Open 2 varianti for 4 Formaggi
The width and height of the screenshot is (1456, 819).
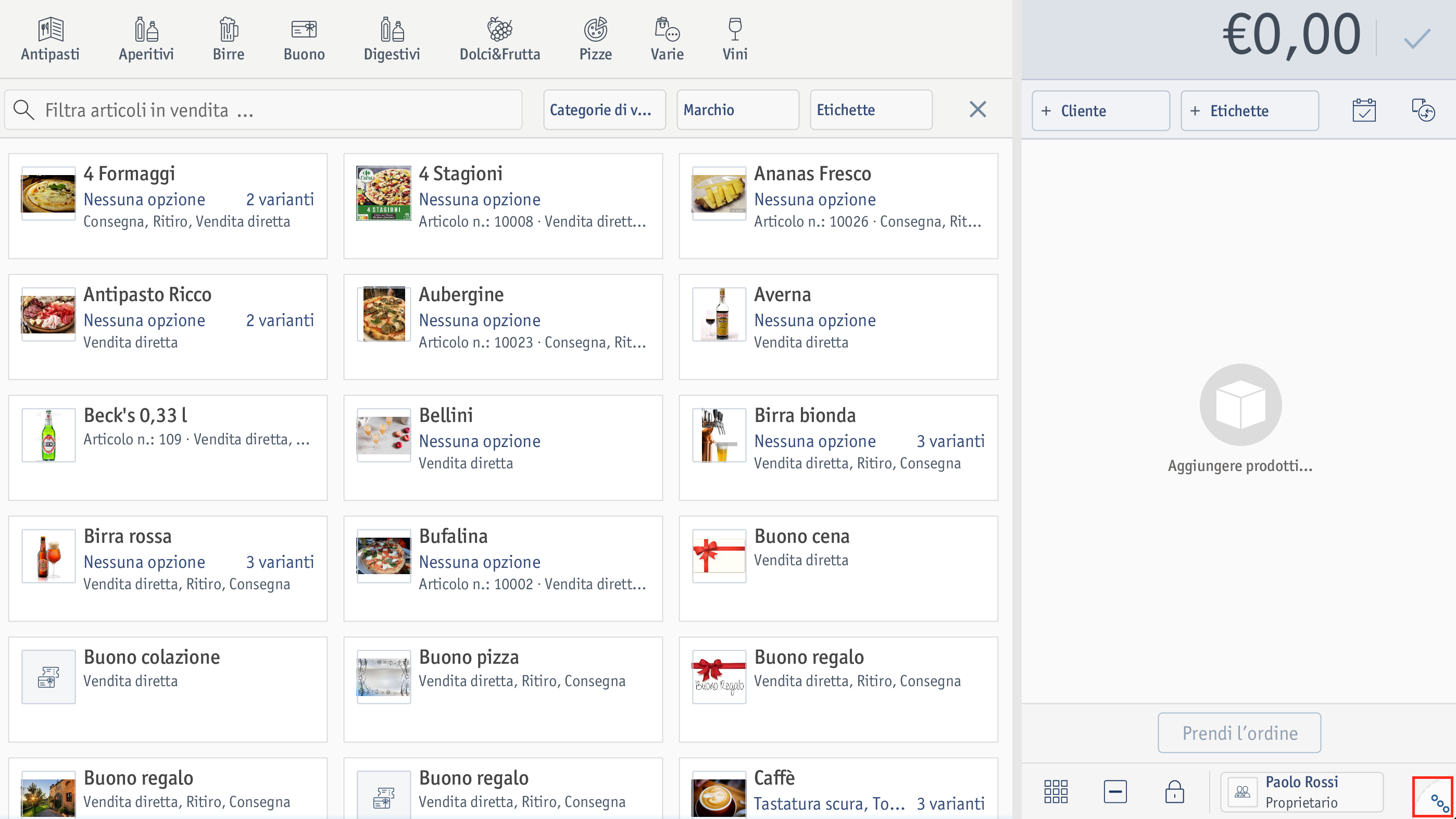[x=280, y=199]
